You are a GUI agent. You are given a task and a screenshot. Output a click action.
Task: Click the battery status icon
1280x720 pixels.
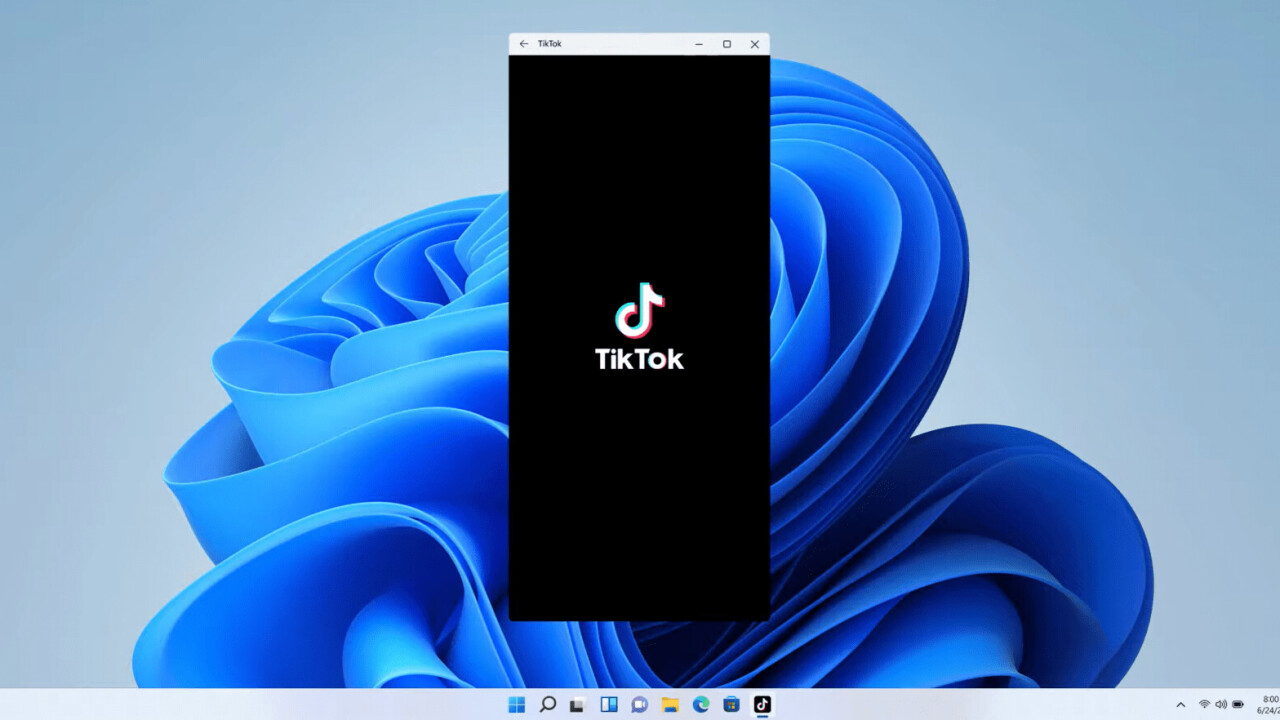[x=1238, y=705]
